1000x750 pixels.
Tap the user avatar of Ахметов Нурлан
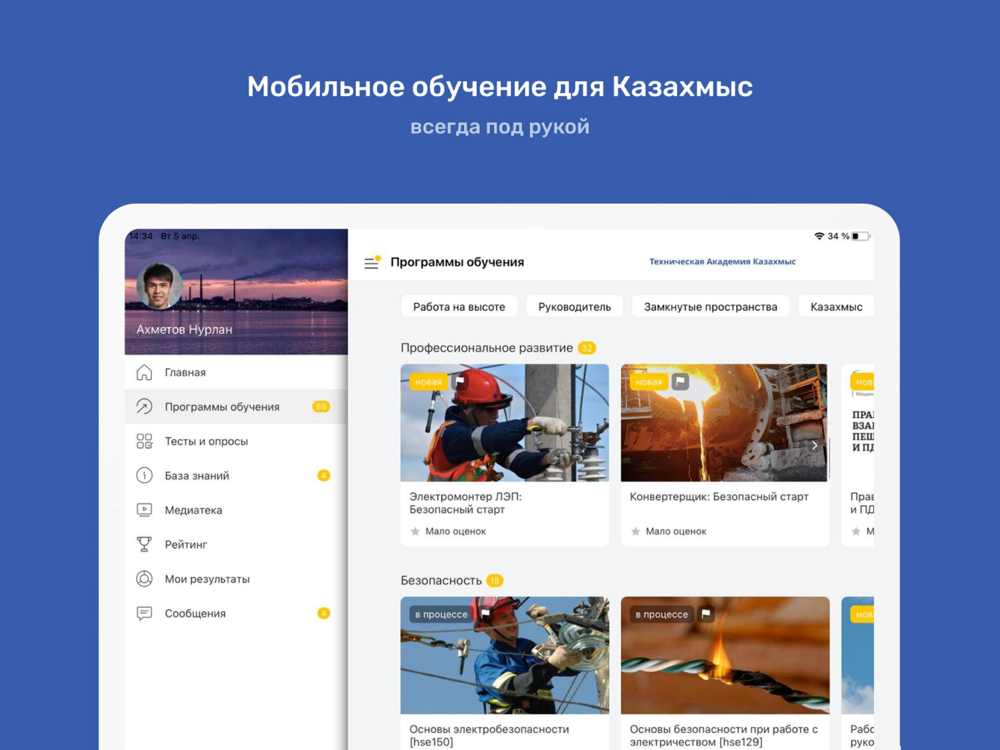coord(159,286)
